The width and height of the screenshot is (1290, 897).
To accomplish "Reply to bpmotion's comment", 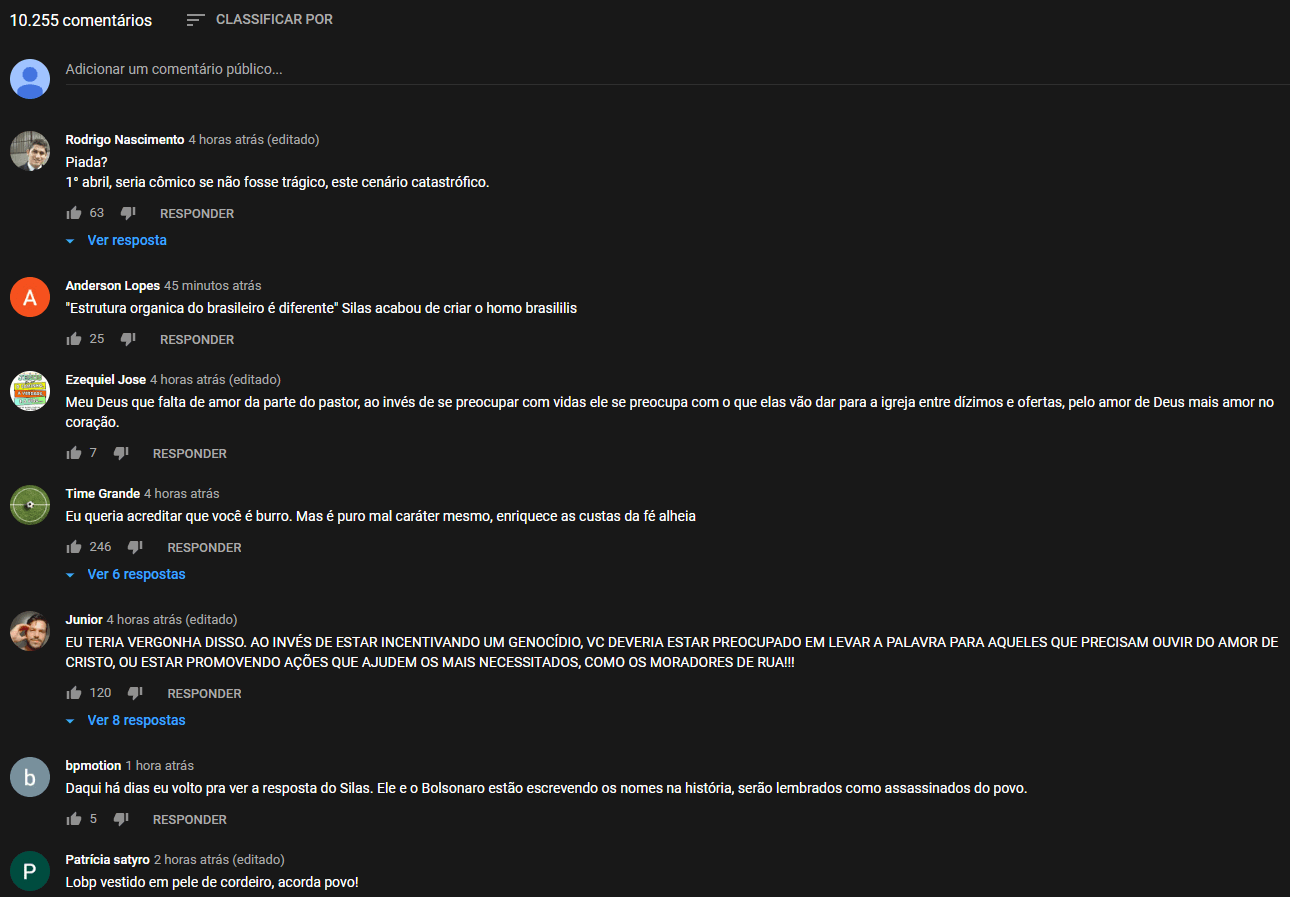I will 190,819.
